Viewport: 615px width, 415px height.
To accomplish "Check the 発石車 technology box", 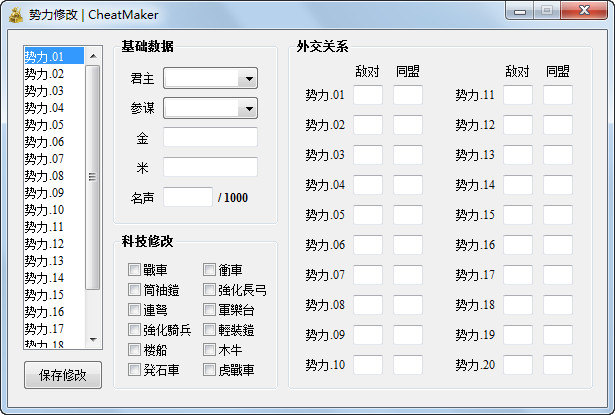I will coord(135,370).
